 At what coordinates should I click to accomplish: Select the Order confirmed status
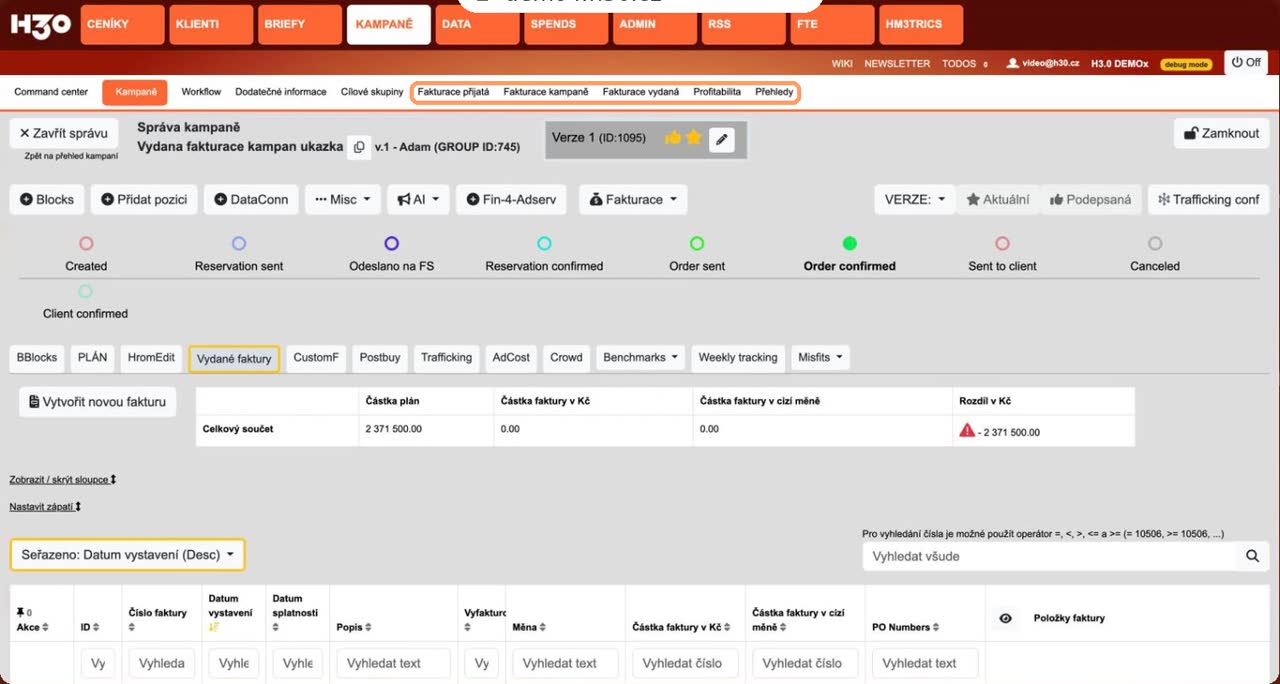[x=850, y=243]
